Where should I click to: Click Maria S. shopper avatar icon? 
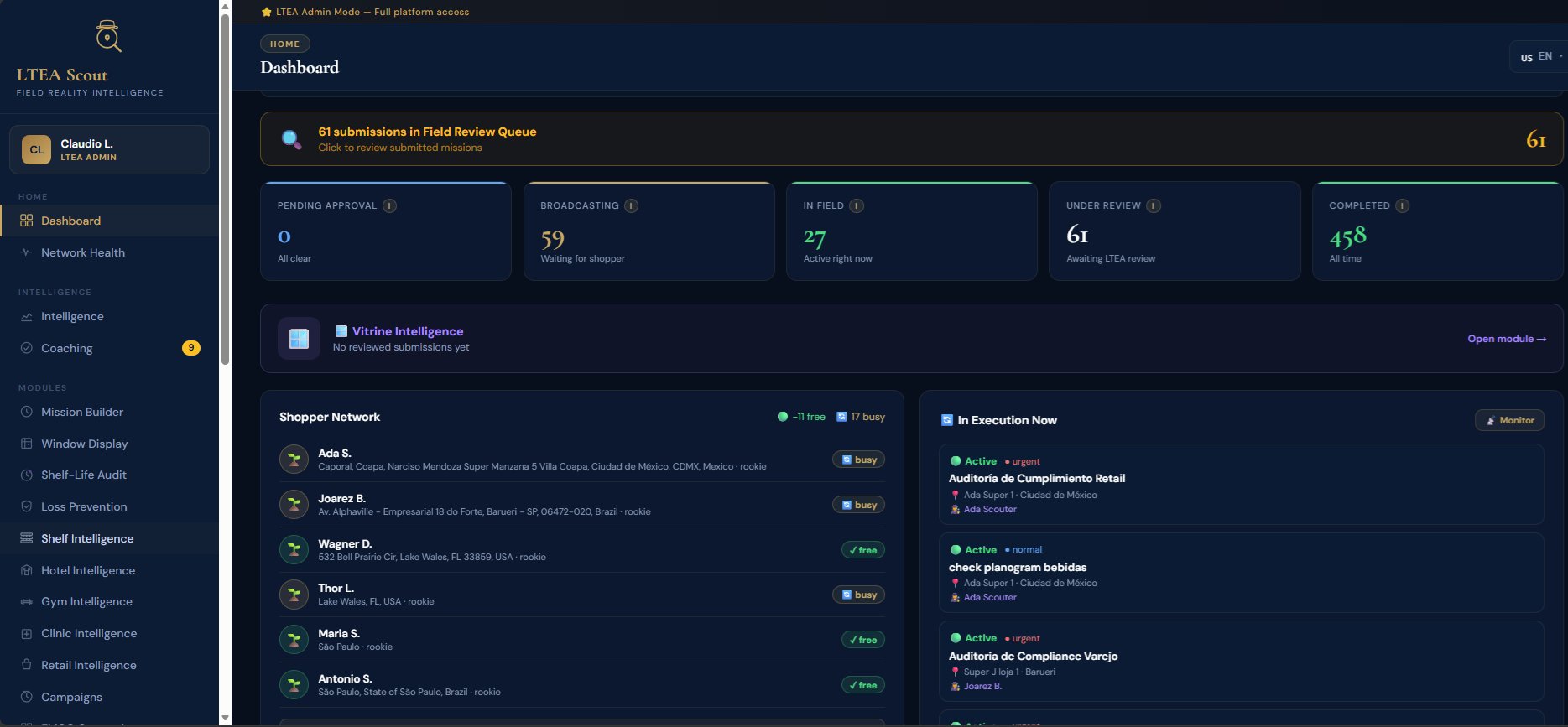(x=294, y=640)
